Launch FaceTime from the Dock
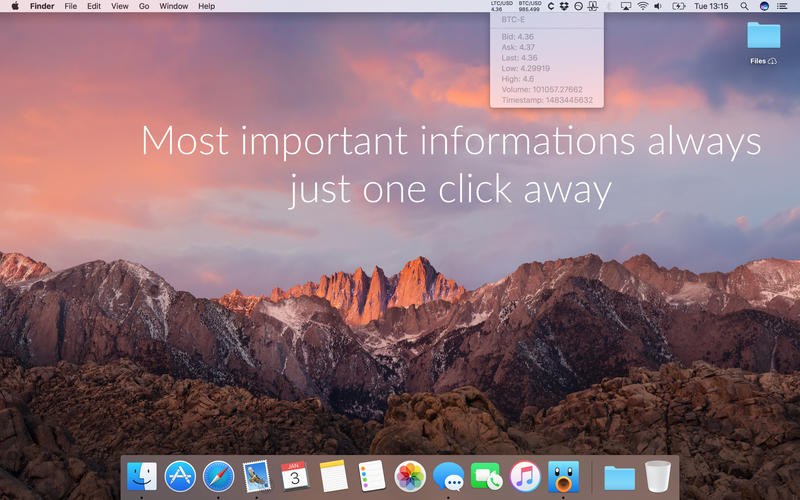This screenshot has width=800, height=500. point(486,476)
